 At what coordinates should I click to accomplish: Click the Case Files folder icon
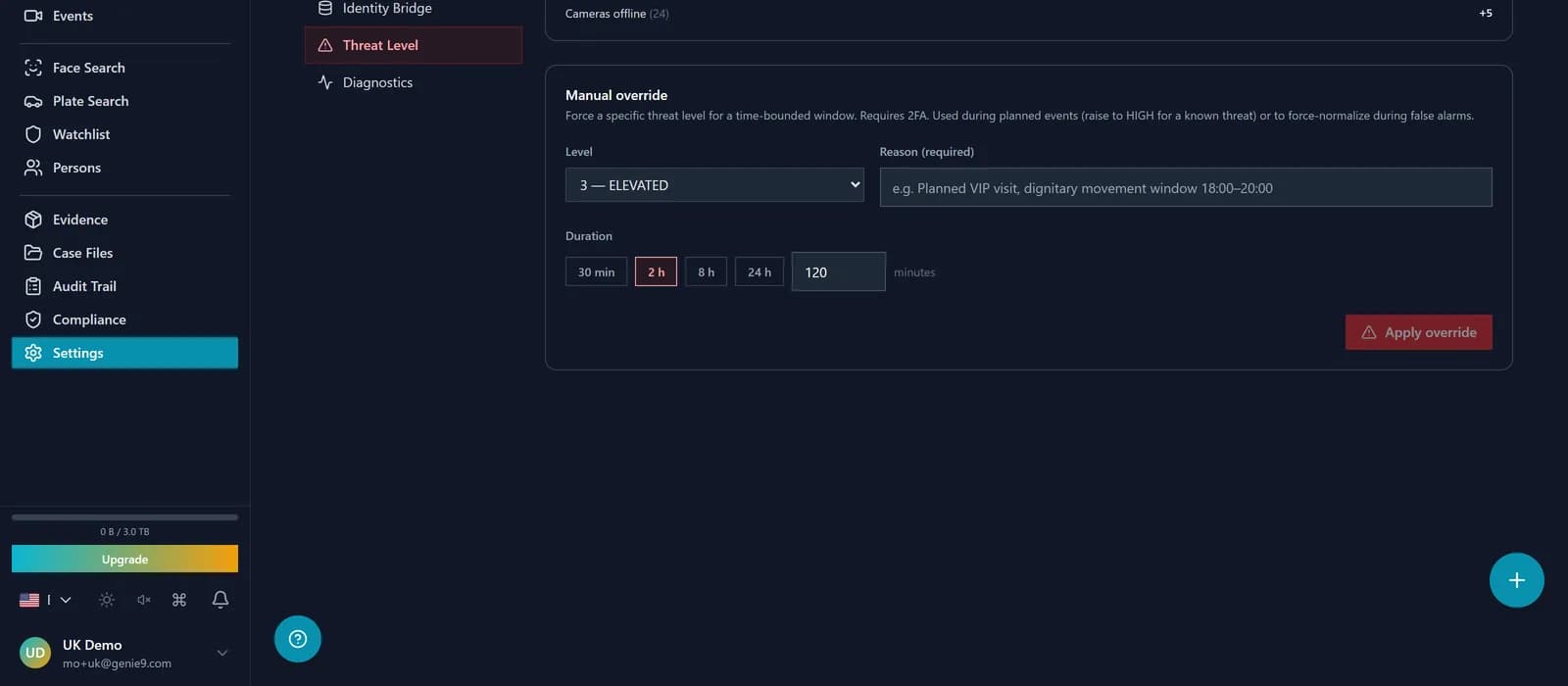point(33,253)
